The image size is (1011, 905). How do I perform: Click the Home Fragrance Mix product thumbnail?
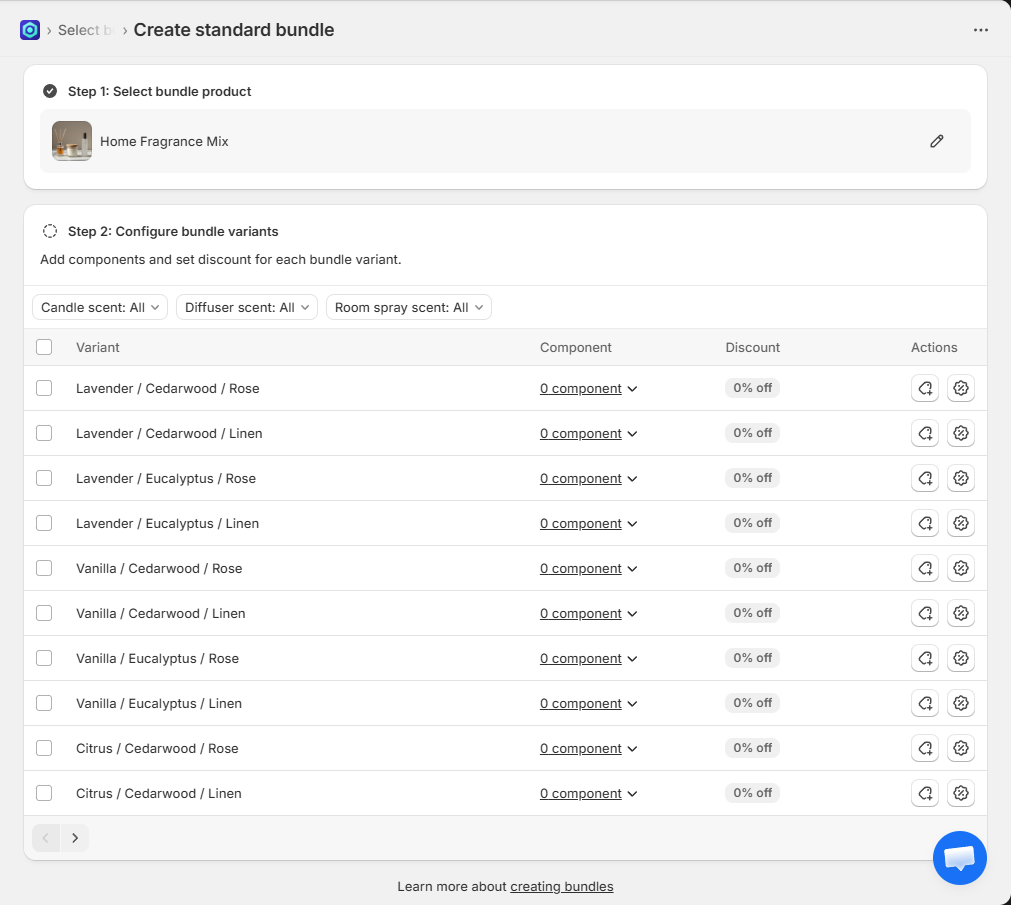tap(72, 141)
